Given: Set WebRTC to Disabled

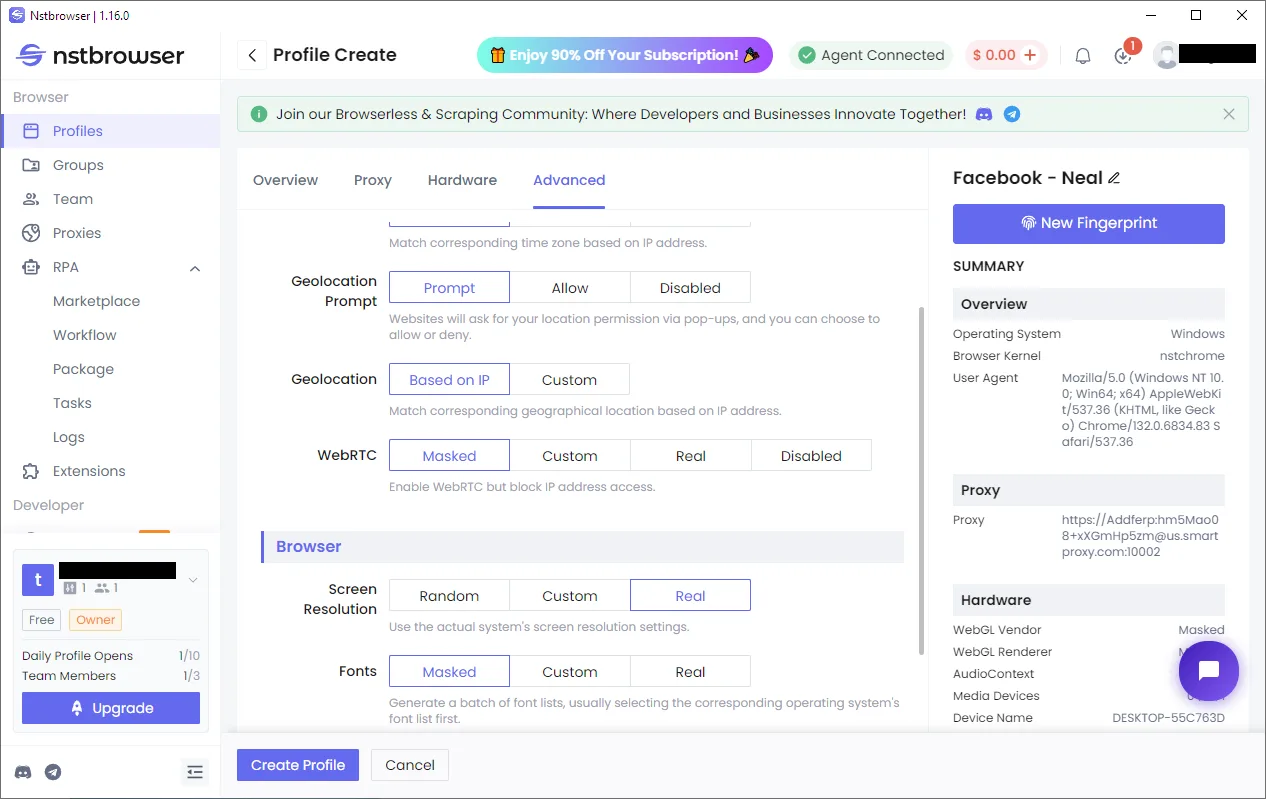Looking at the screenshot, I should (x=811, y=456).
